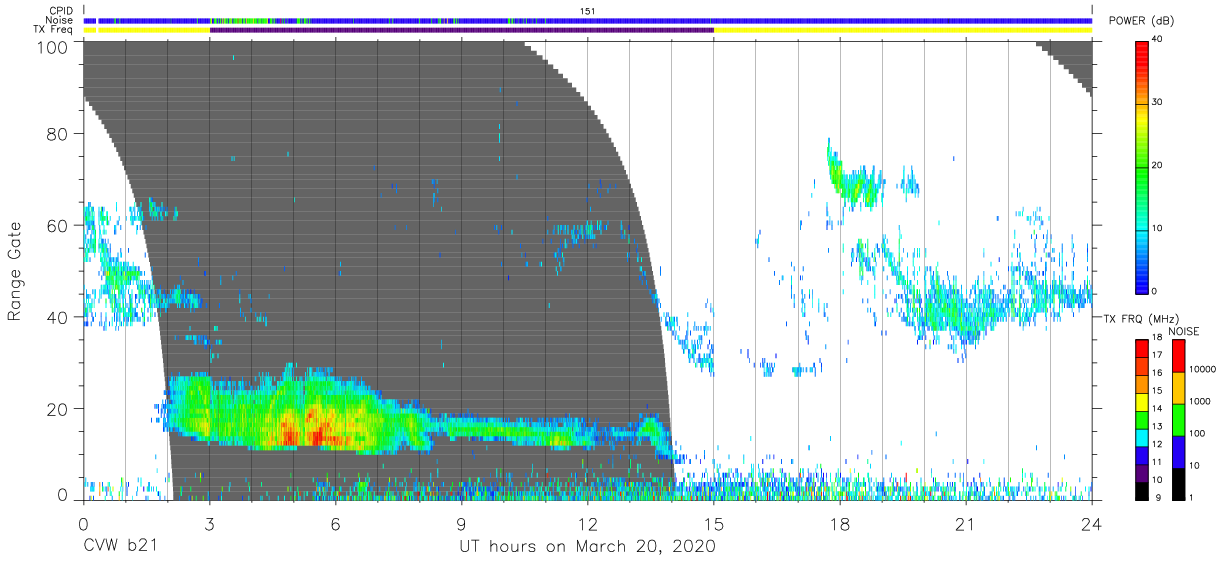Click the x-axis tick label 6
The height and width of the screenshot is (567, 1228).
(x=335, y=524)
